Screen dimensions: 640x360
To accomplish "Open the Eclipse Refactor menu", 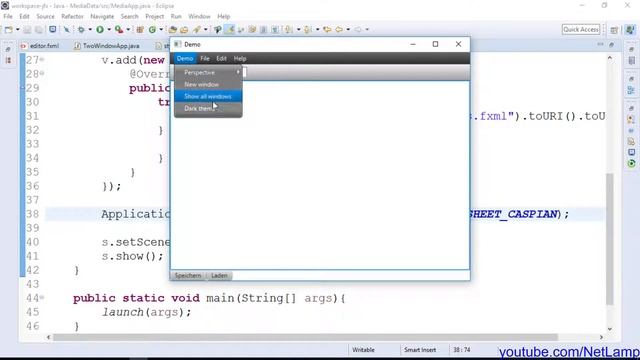I will tap(72, 16).
